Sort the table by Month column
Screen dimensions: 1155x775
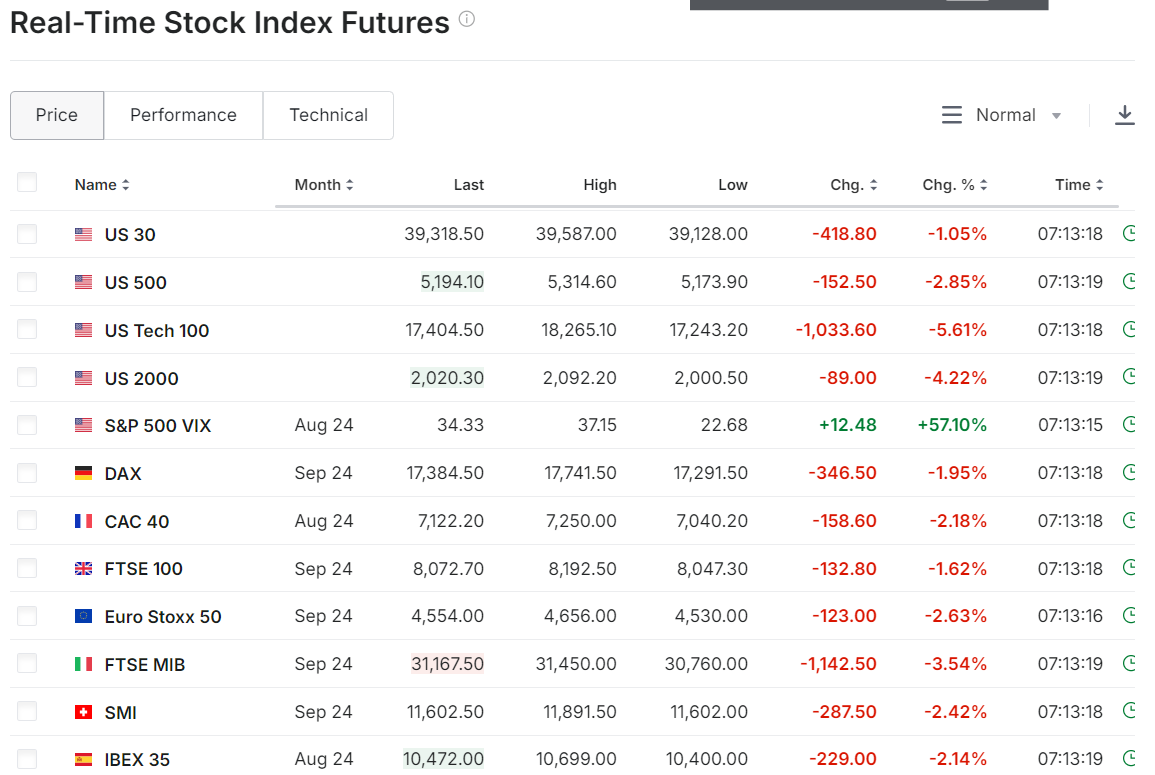[324, 185]
